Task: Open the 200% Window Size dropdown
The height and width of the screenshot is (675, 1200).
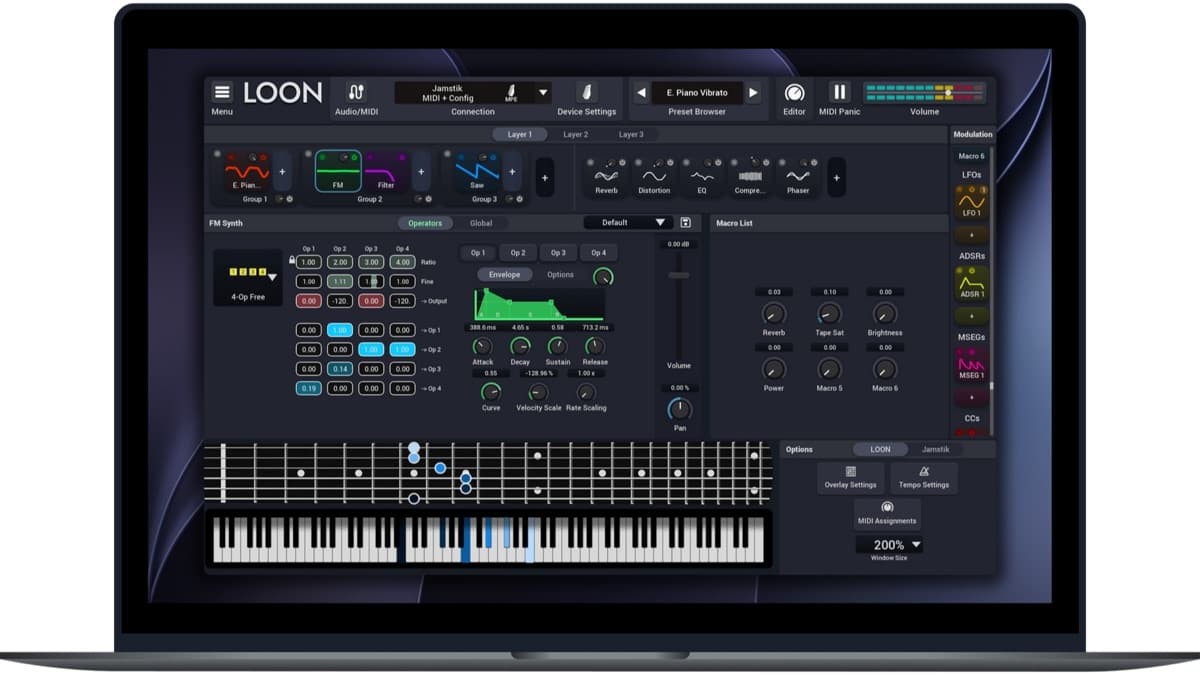Action: click(x=889, y=545)
